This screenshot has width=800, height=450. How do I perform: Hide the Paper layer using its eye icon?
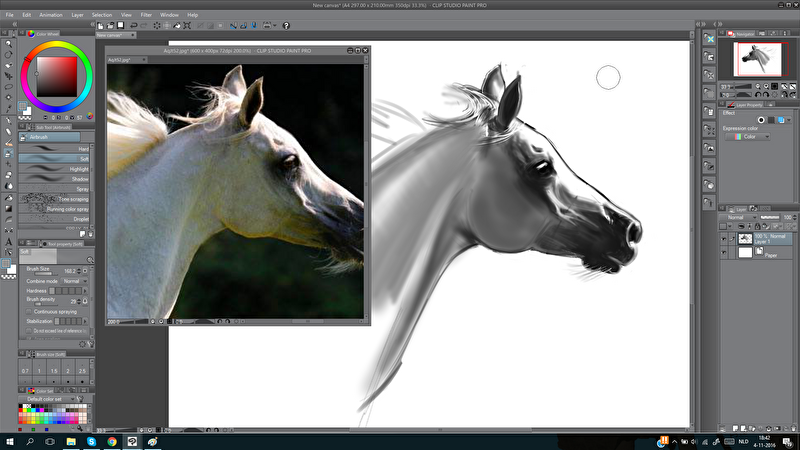(723, 253)
